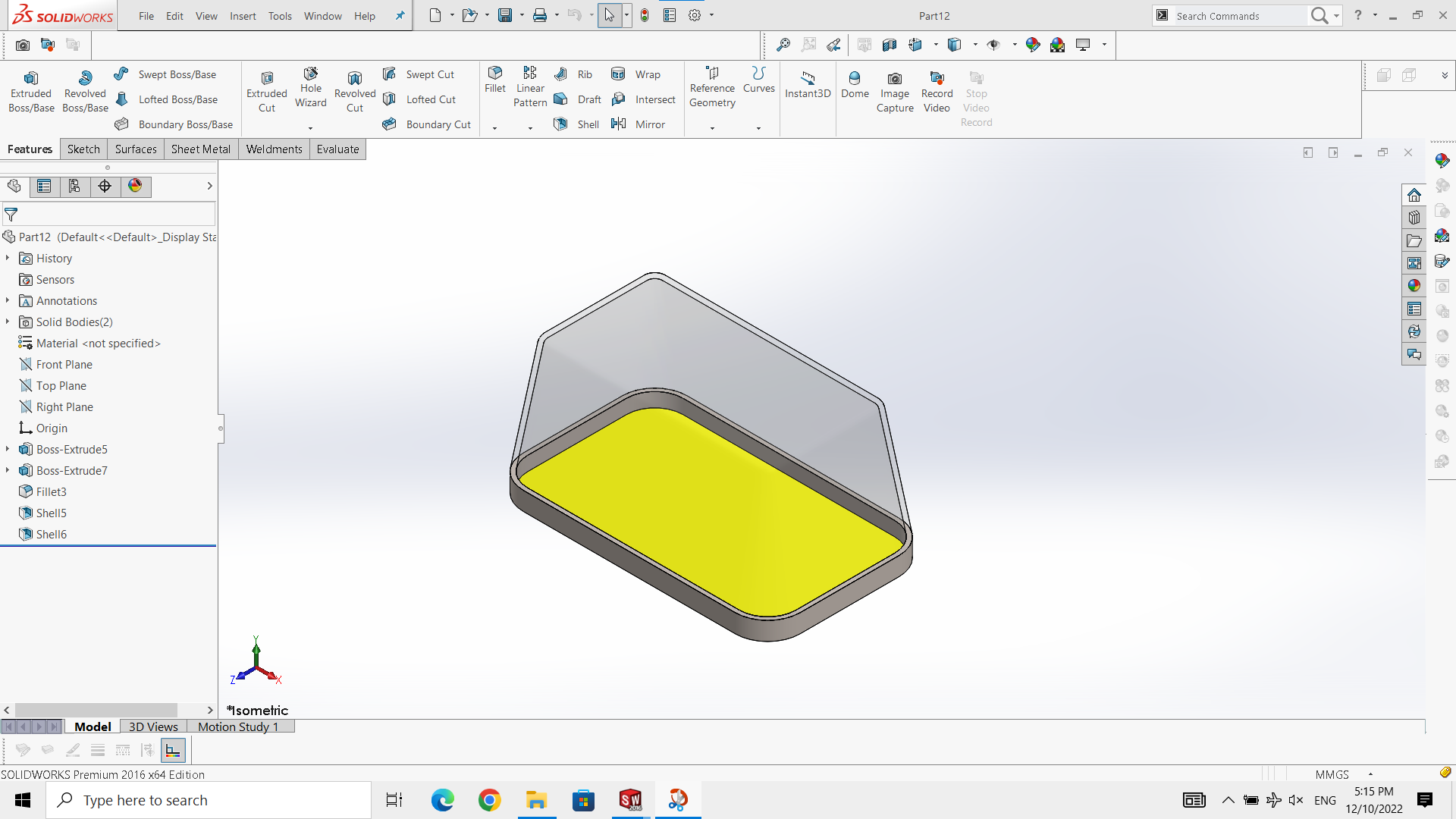Open the Reference Geometry dropdown arrow
1456x819 pixels.
tap(712, 128)
